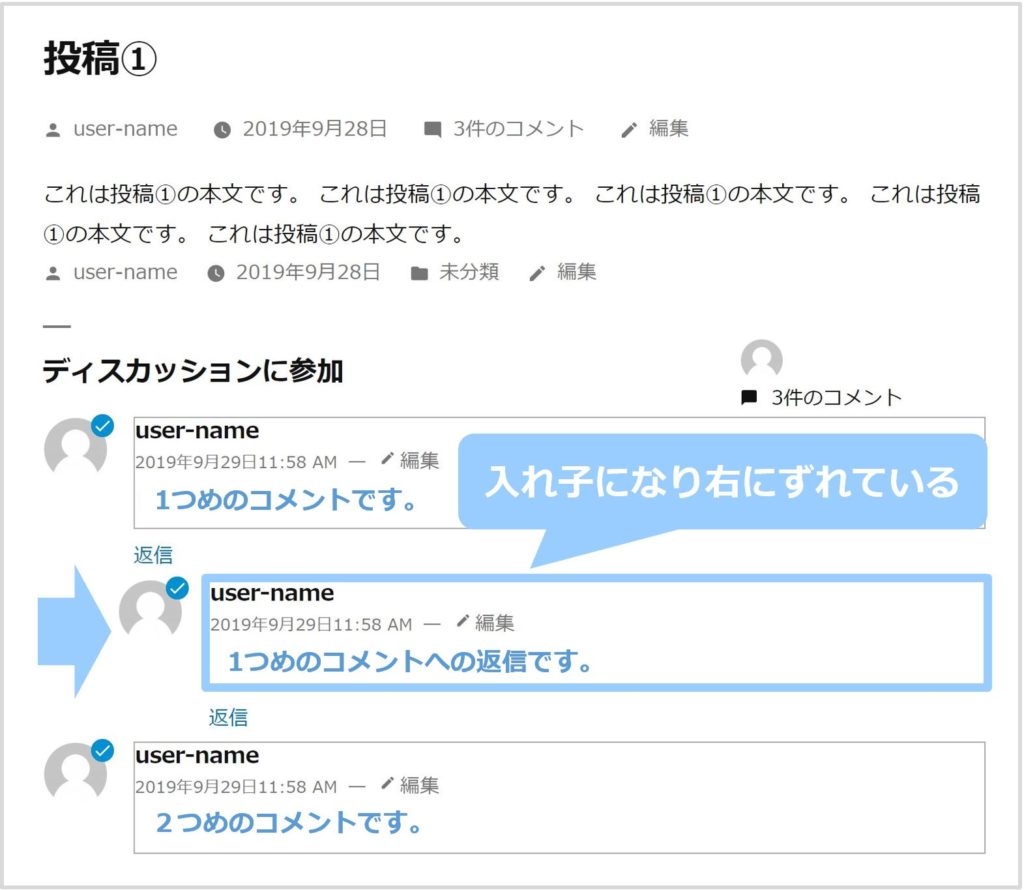
Task: Click the pencil icon on 返信です reply comment
Action: [x=462, y=621]
